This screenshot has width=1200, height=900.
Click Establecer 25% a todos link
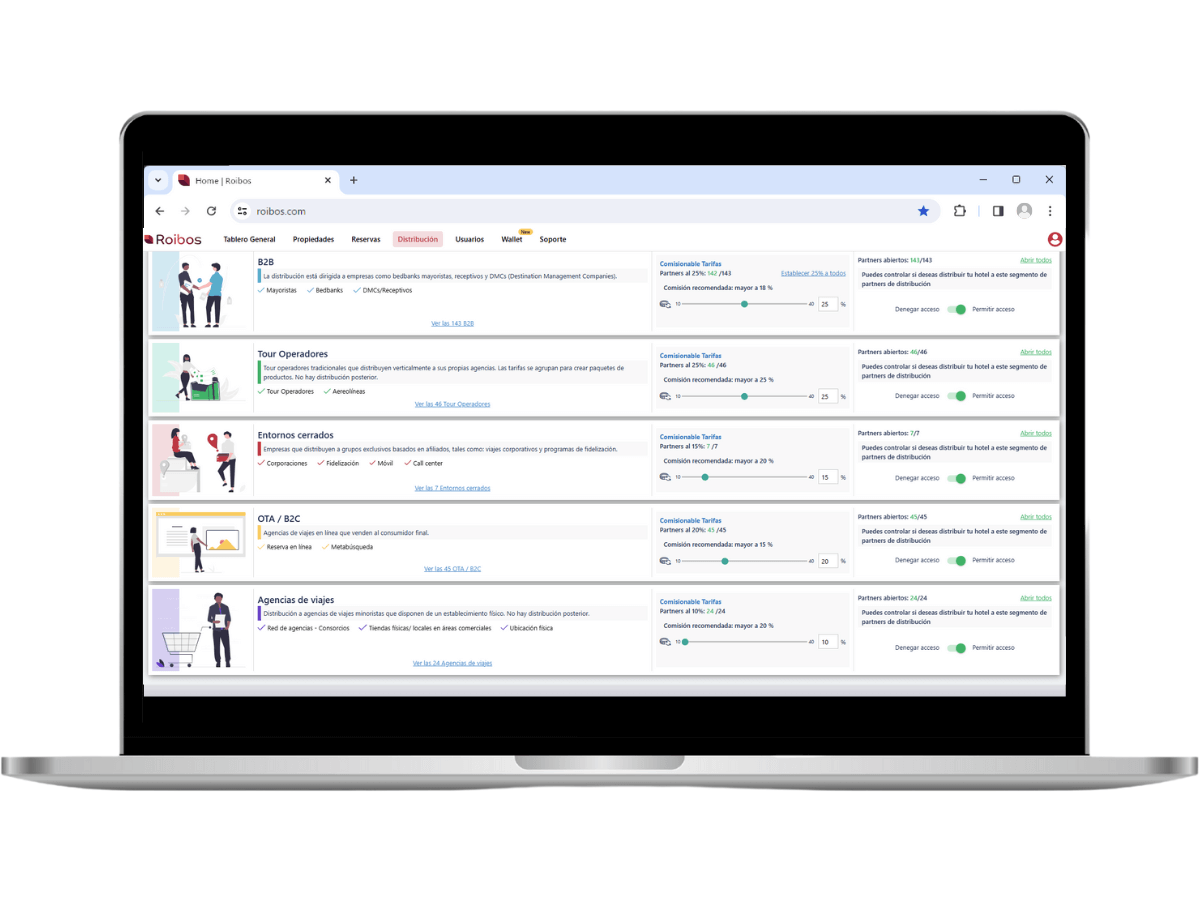[x=812, y=273]
